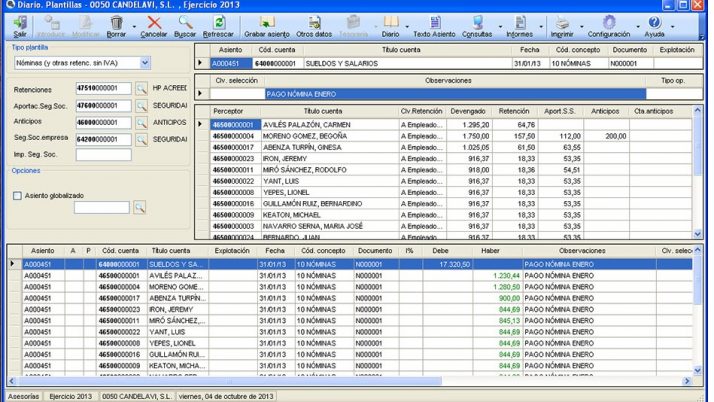
Task: Search account for Anticipos field
Action: (142, 122)
